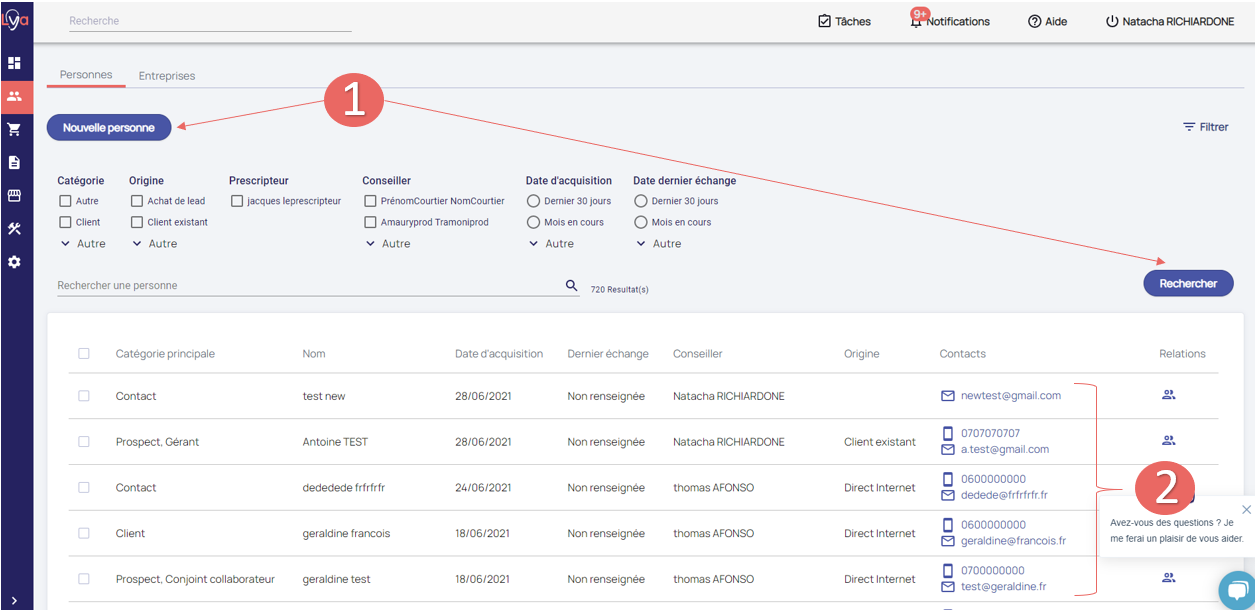Click the shopping cart sidebar icon
1256x610 pixels.
pos(14,129)
